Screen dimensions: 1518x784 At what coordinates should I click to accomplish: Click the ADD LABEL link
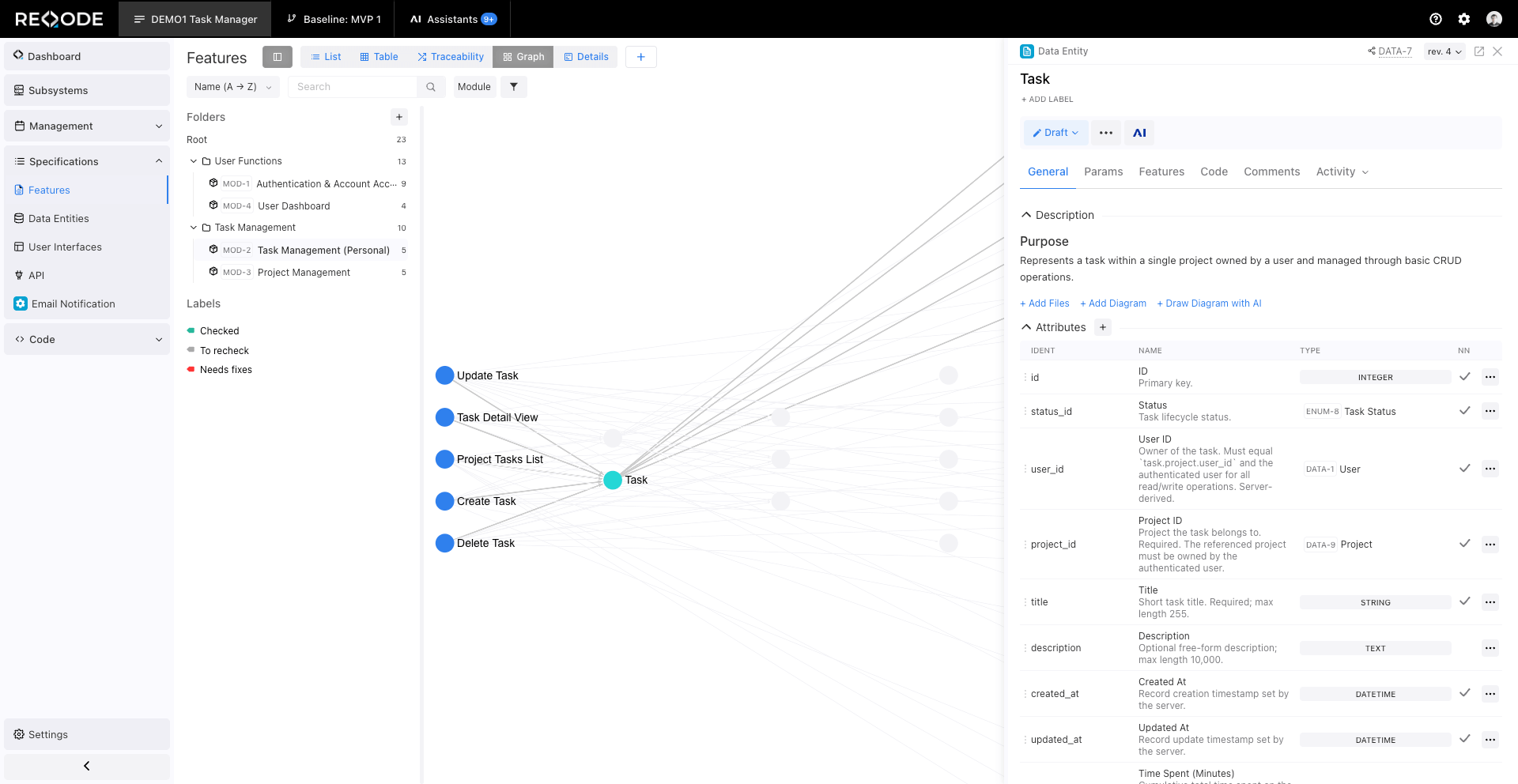pyautogui.click(x=1047, y=100)
